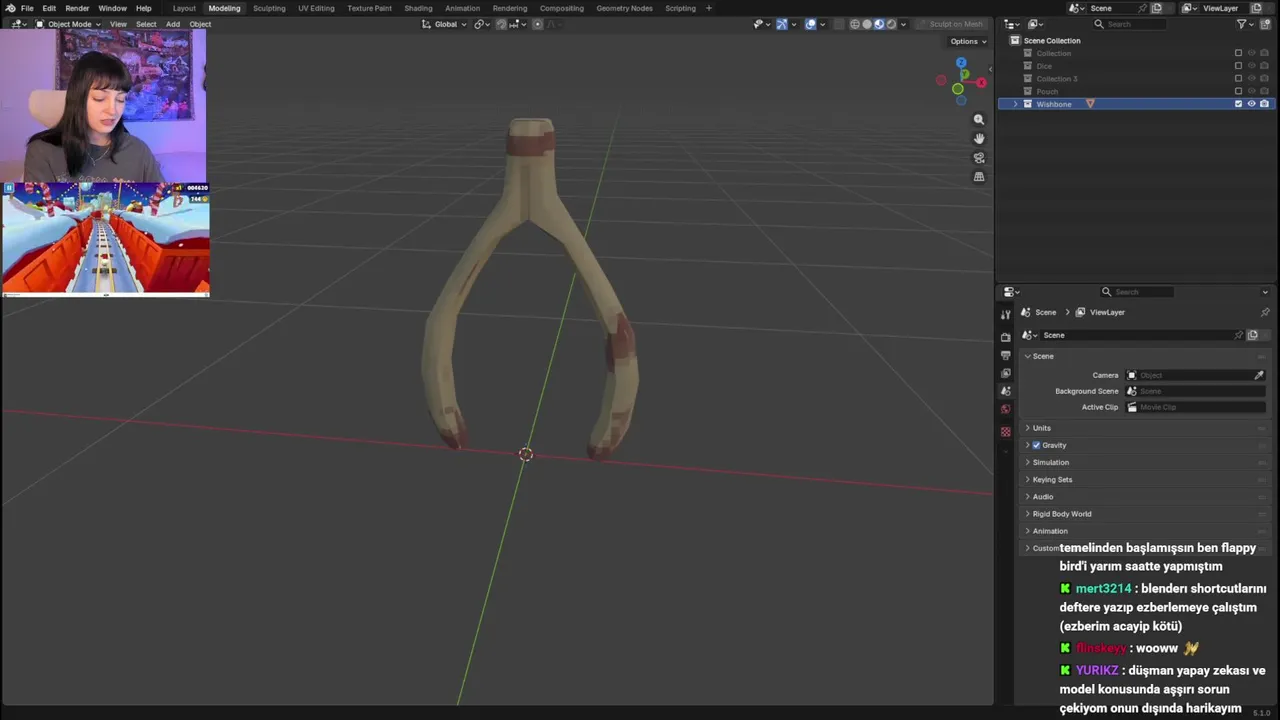Open the Global transform orientation dropdown

[x=444, y=24]
